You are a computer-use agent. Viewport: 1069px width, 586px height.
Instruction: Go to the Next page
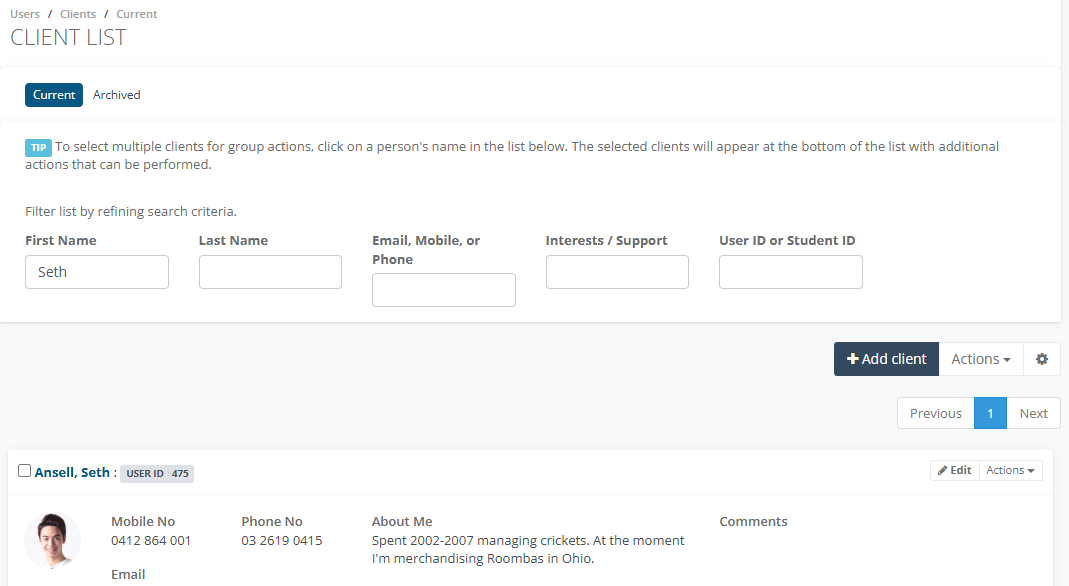tap(1033, 413)
